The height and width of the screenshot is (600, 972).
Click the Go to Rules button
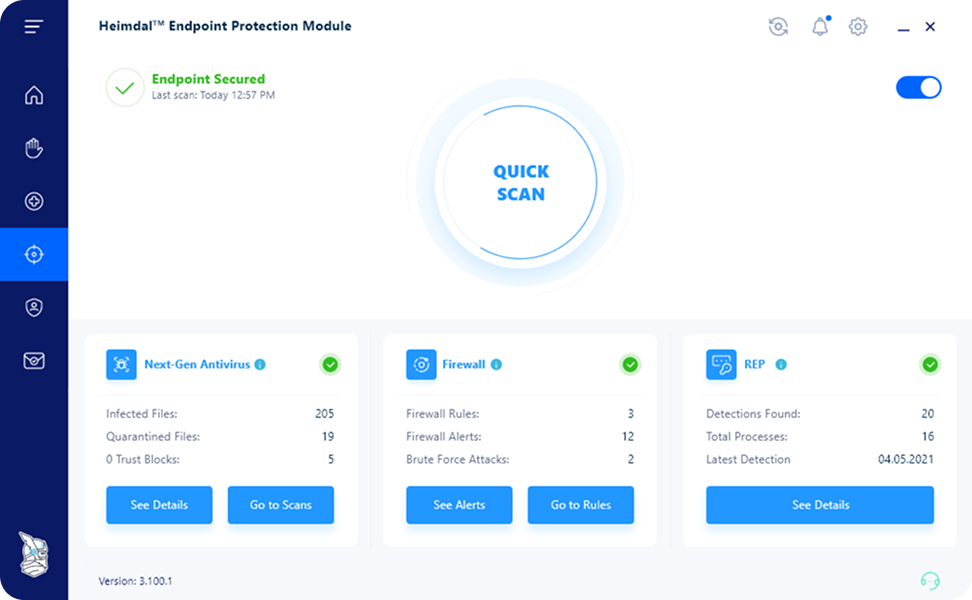coord(581,505)
